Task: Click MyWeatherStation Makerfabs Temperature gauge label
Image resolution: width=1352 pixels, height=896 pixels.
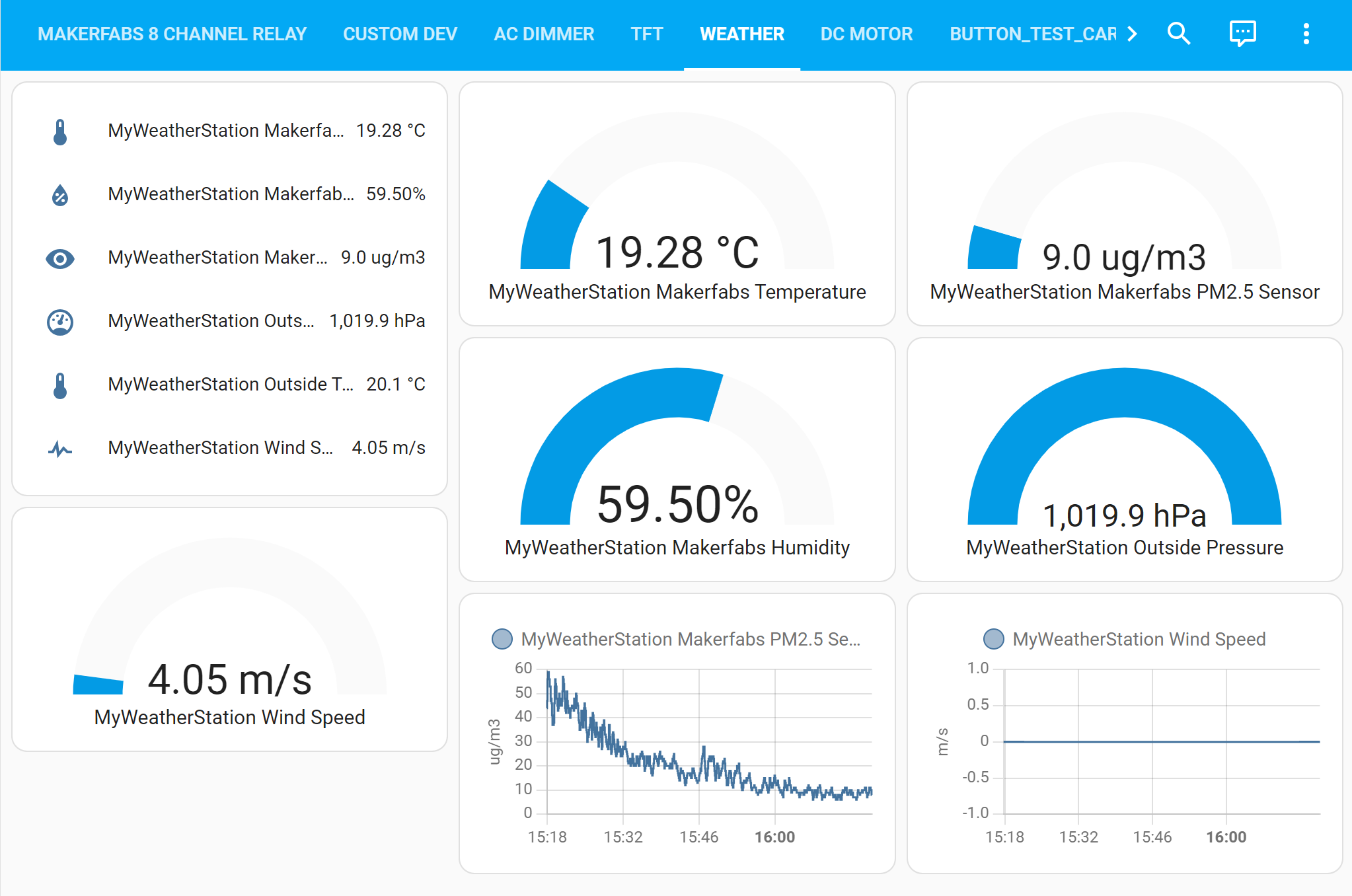Action: 677,291
